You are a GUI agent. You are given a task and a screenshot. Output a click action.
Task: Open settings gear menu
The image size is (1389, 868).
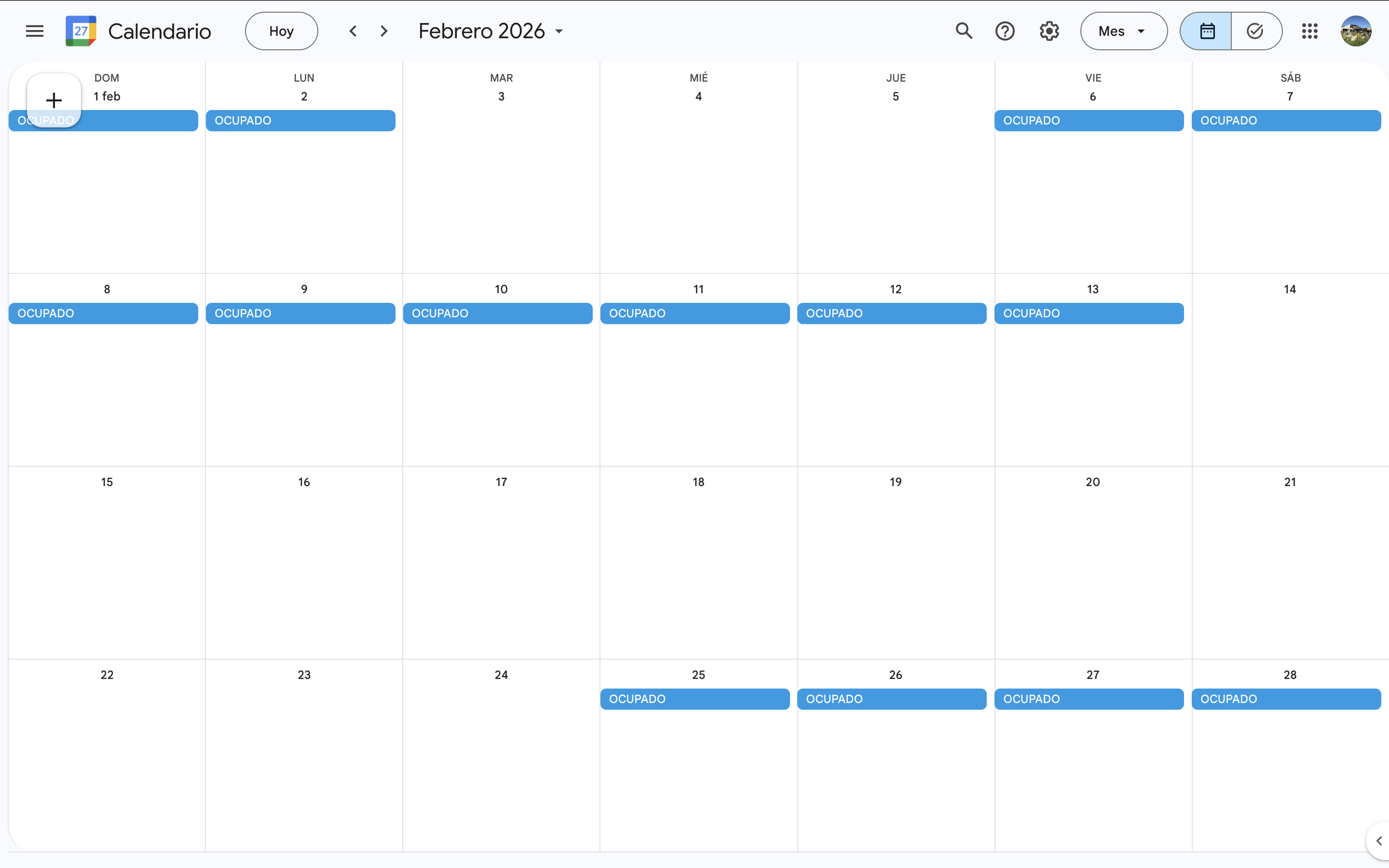(x=1049, y=31)
